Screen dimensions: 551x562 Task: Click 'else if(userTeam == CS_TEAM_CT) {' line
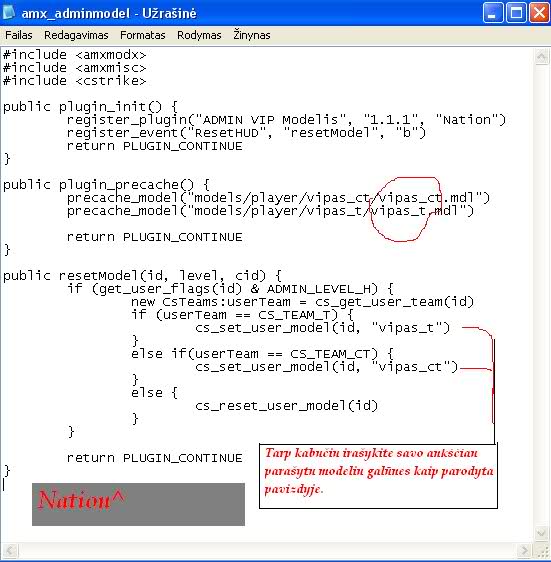click(x=262, y=354)
